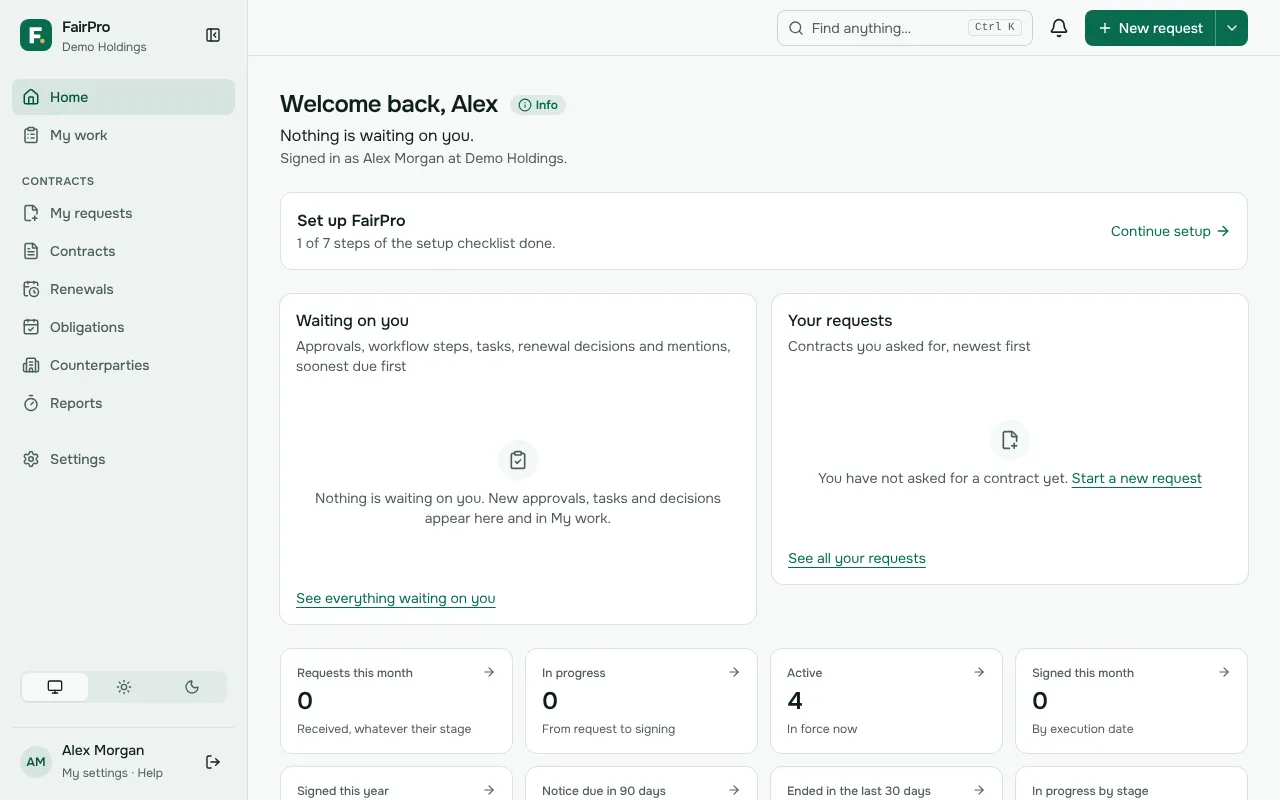Go to Home in sidebar
1280x800 pixels.
tap(124, 97)
